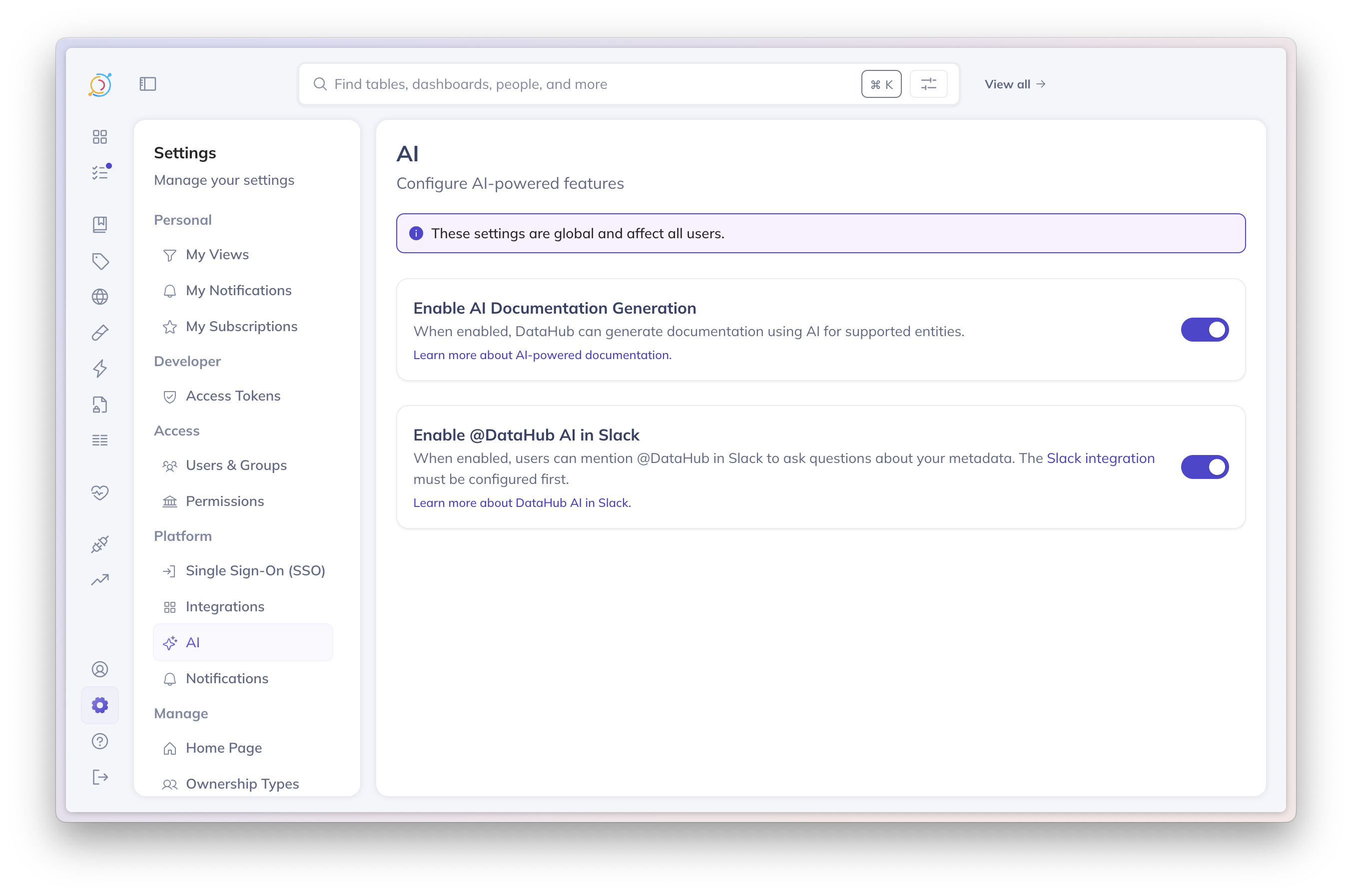Collapse the sidebar with the panel toggle icon
The height and width of the screenshot is (896, 1352).
tap(147, 84)
